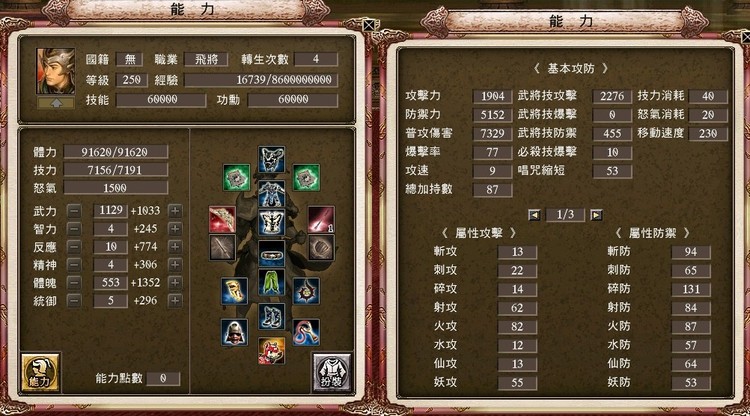750x416 pixels.
Task: Open the red spear weapon slot
Action: (321, 219)
